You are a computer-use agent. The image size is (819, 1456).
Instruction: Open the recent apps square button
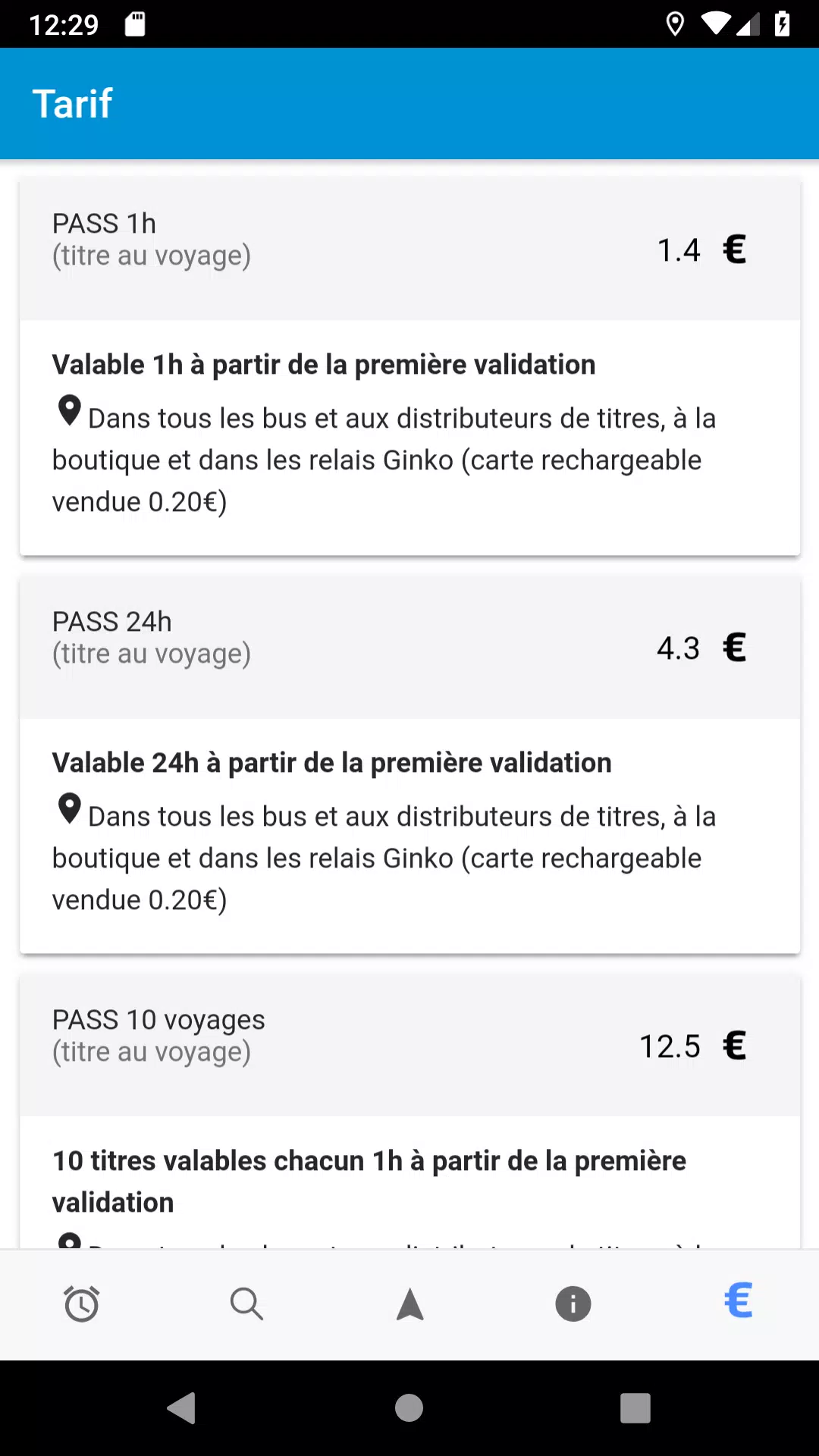coord(635,1408)
